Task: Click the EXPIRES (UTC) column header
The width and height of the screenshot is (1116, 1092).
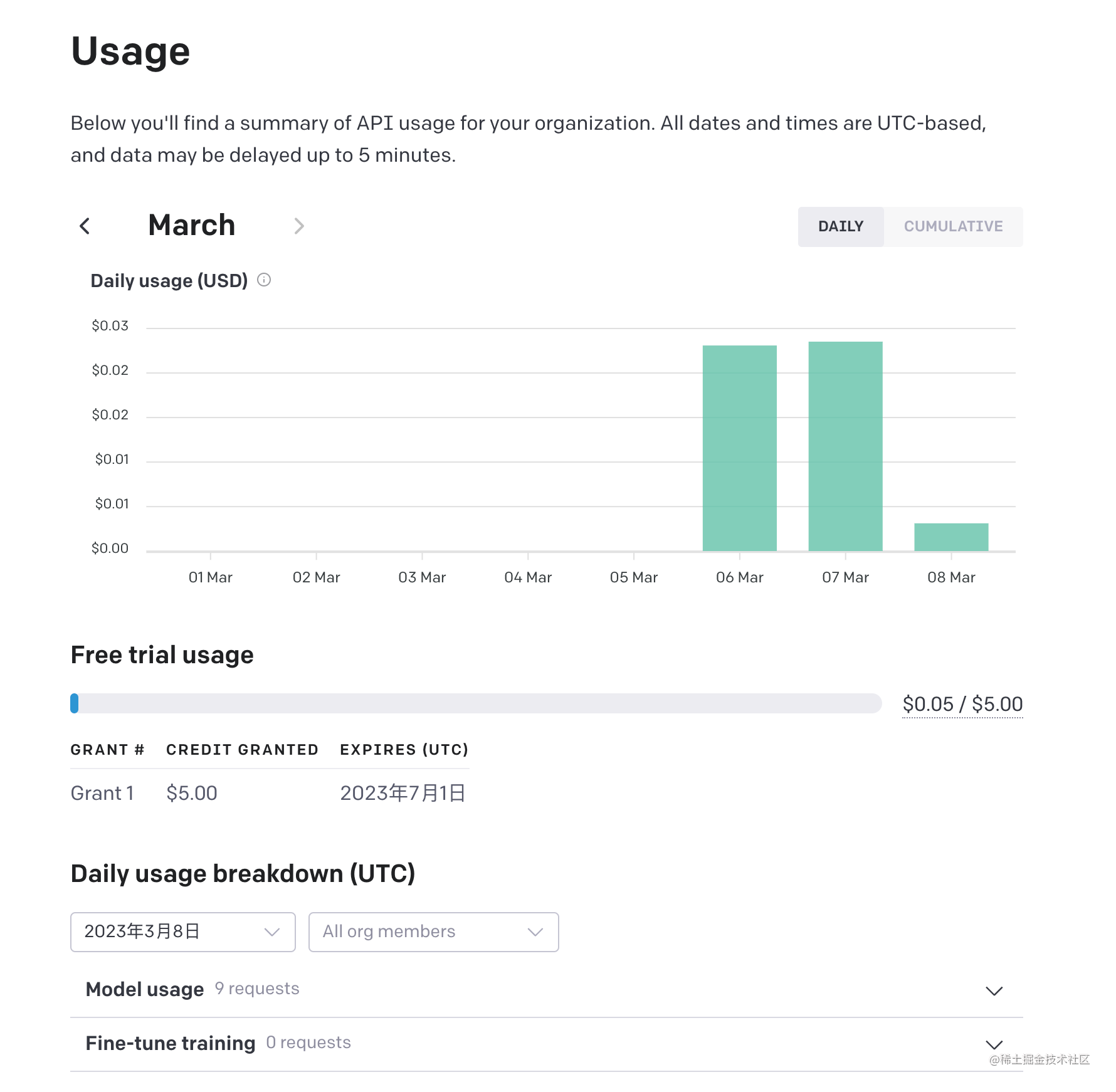Action: coord(404,750)
